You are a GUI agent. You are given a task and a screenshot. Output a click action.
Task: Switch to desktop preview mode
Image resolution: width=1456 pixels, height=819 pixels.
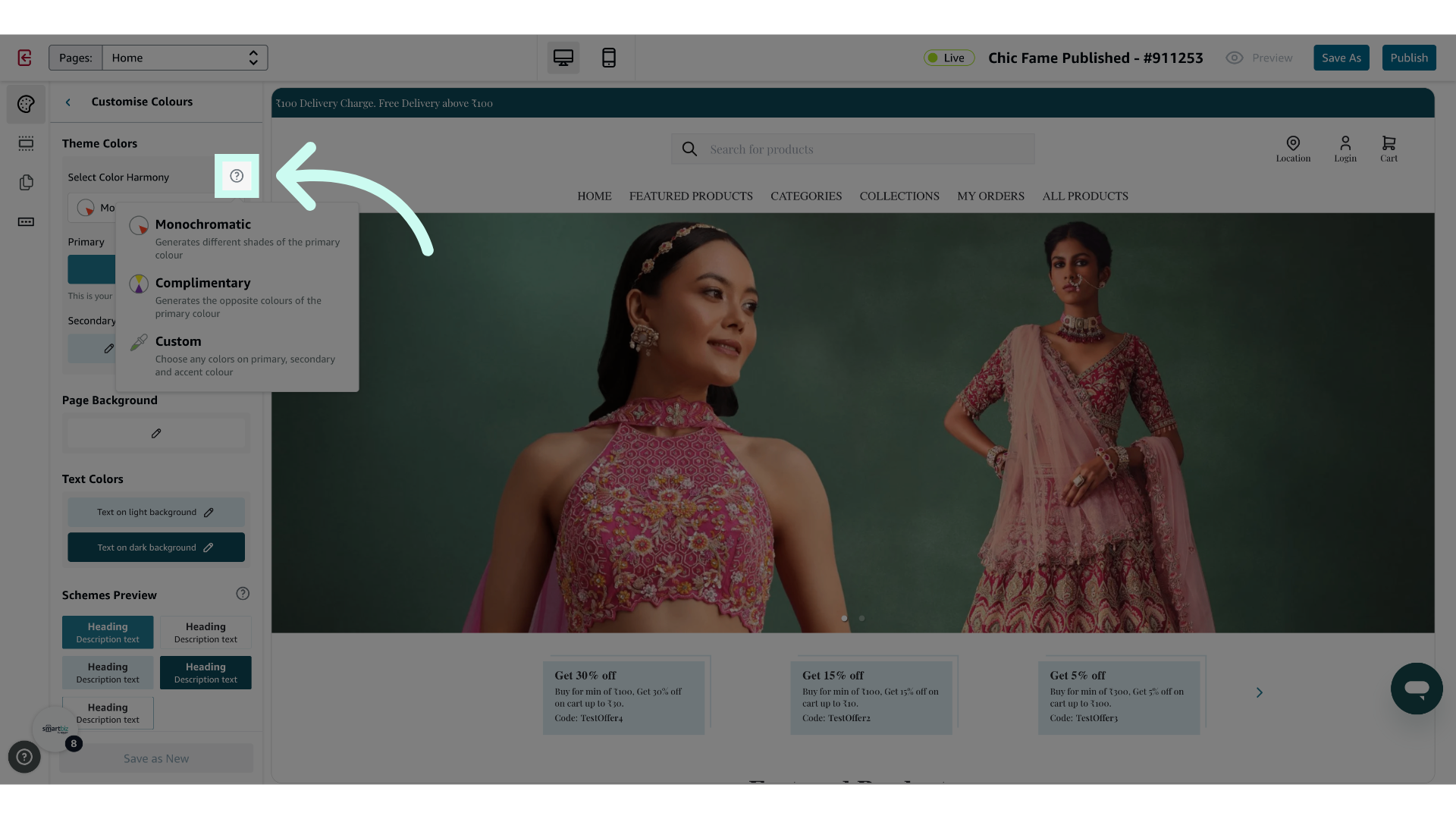click(x=563, y=58)
